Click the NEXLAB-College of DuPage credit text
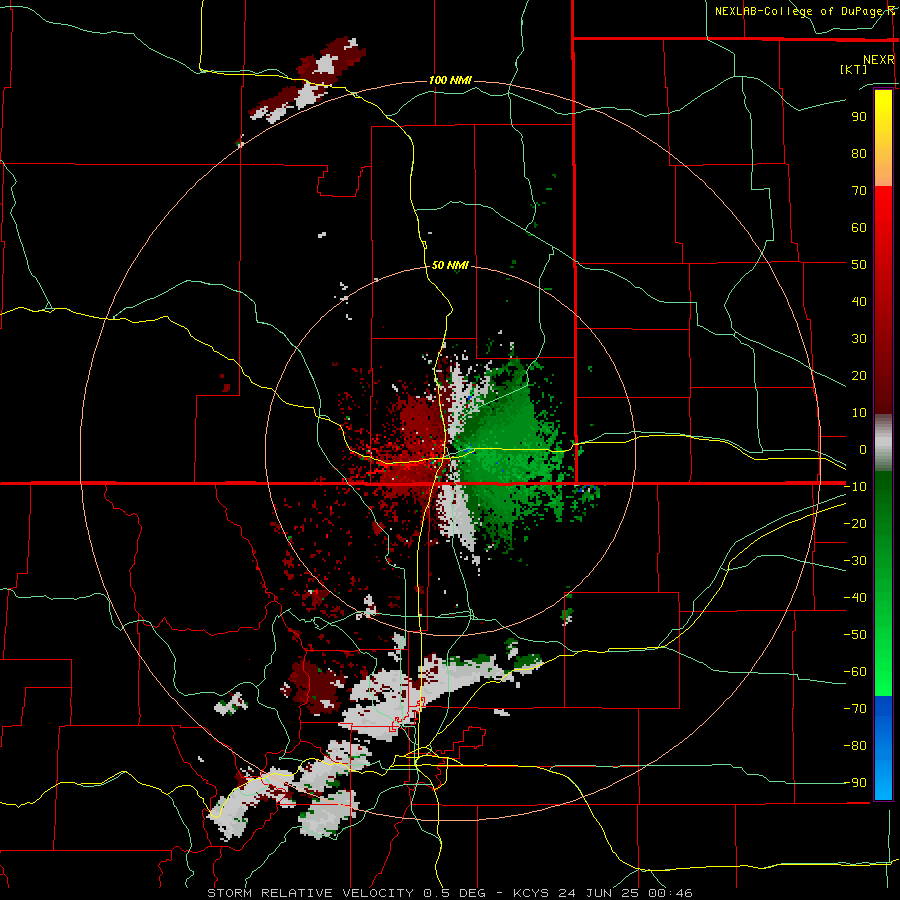900x900 pixels. (805, 11)
